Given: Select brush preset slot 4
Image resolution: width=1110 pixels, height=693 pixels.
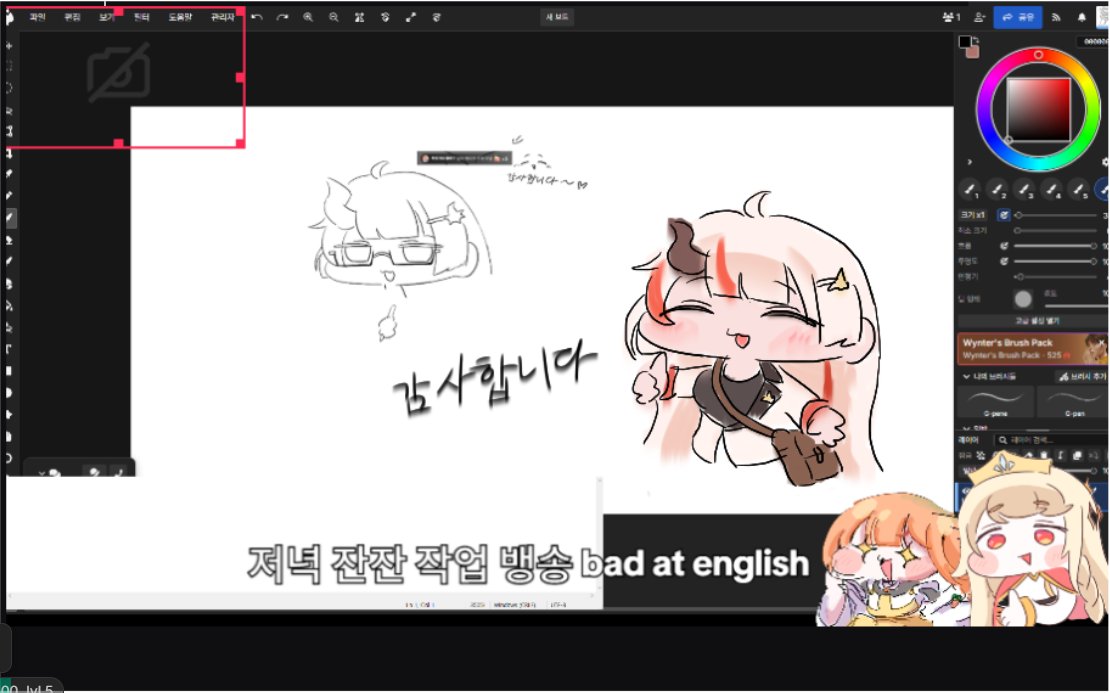Looking at the screenshot, I should (x=1051, y=190).
